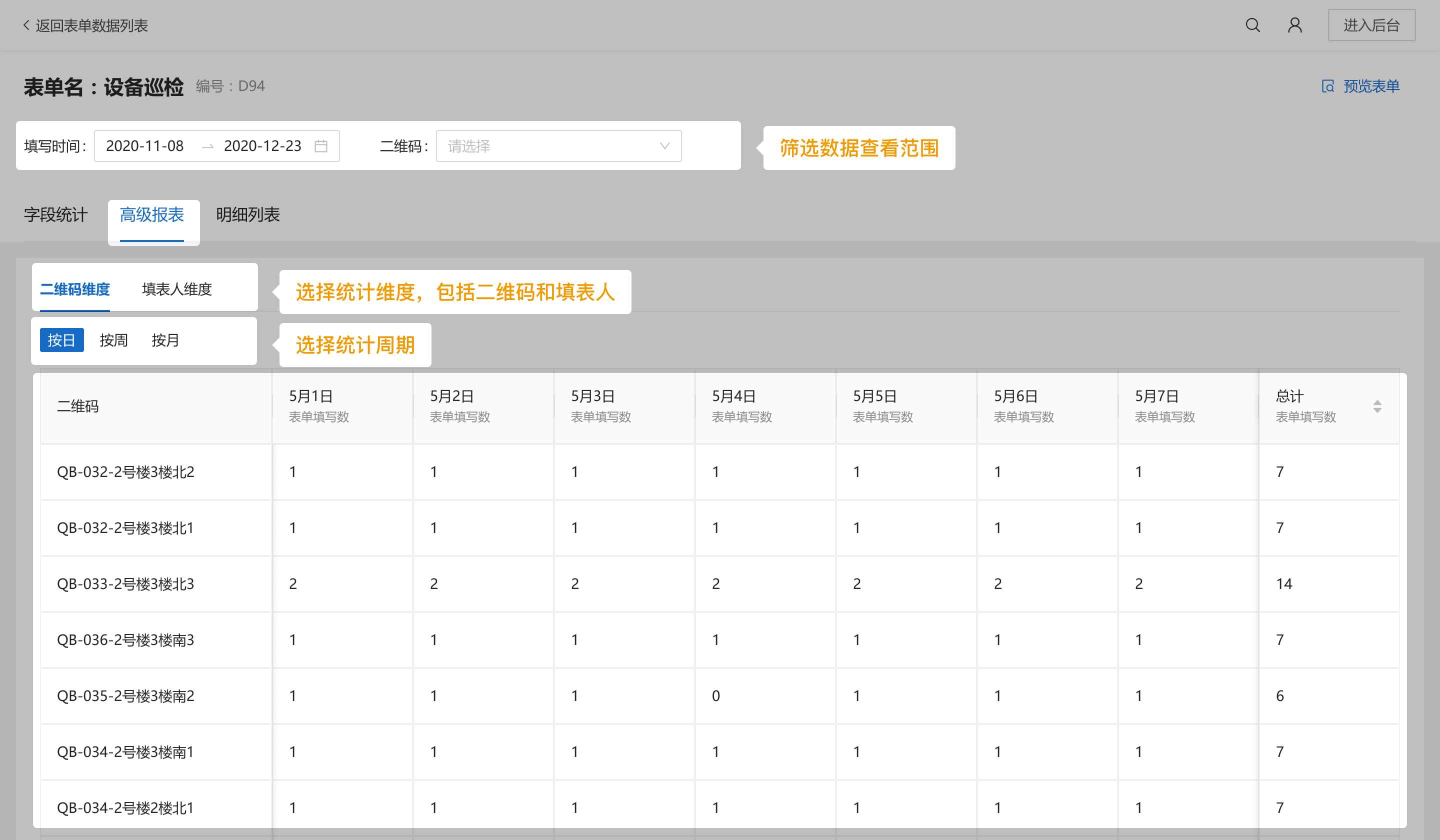Click the 5月6日 column header
Viewport: 1440px width, 840px height.
[x=1047, y=406]
